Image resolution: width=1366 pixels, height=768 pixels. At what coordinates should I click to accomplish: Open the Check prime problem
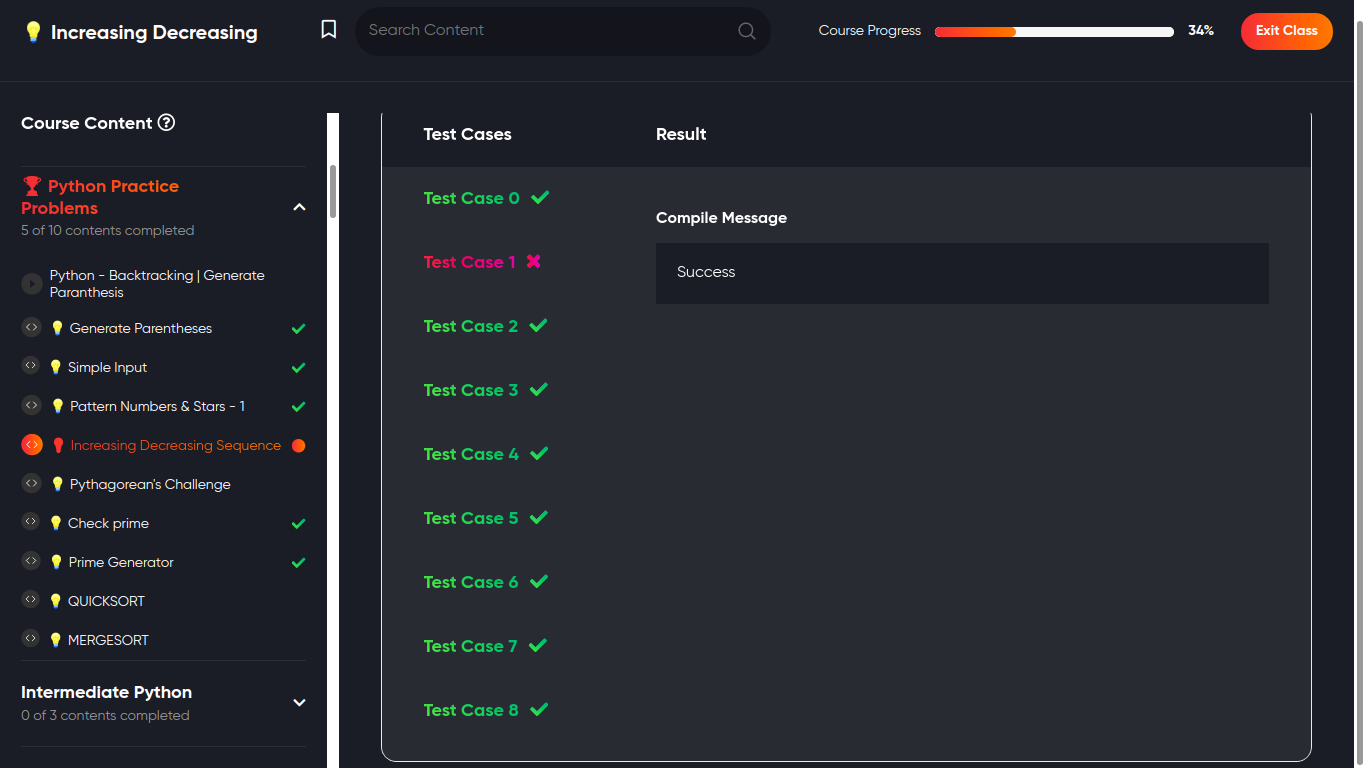click(108, 523)
